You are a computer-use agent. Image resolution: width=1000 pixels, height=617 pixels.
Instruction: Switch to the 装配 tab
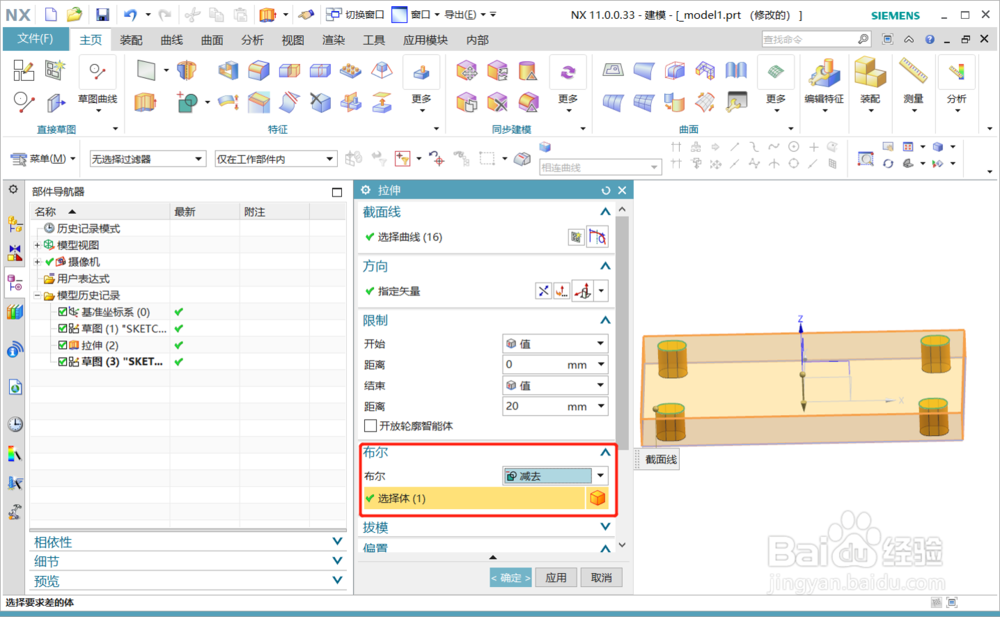pos(131,40)
